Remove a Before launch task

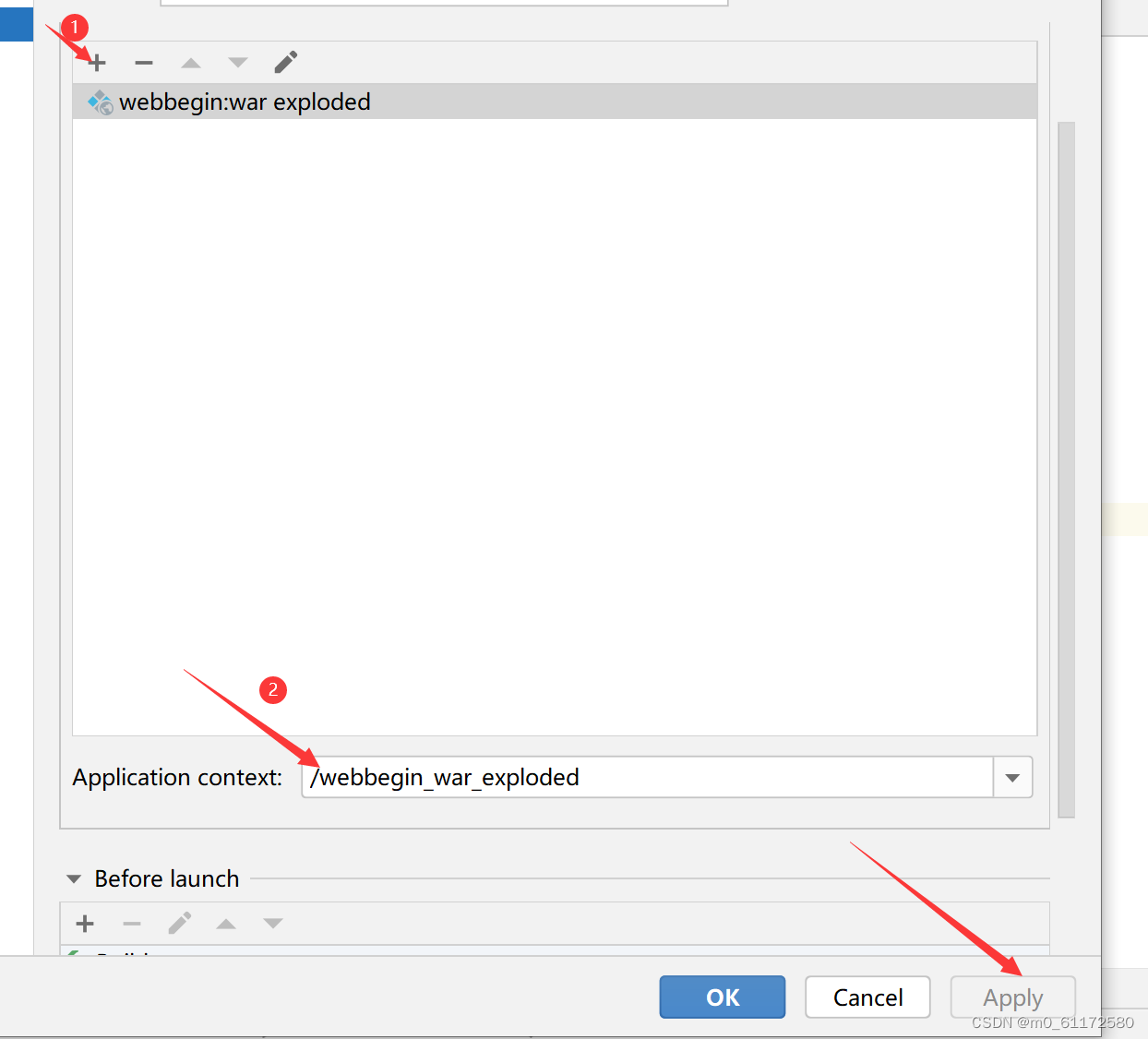pyautogui.click(x=132, y=923)
